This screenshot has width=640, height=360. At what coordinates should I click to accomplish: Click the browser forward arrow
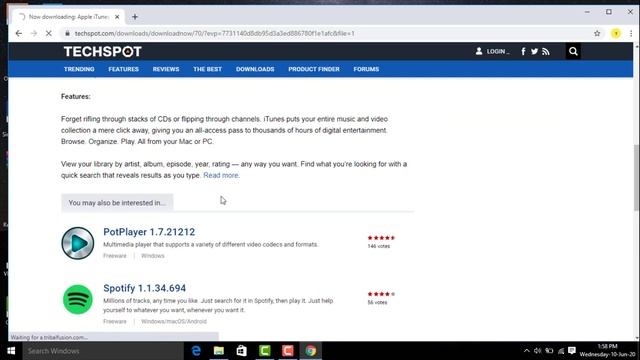33,33
